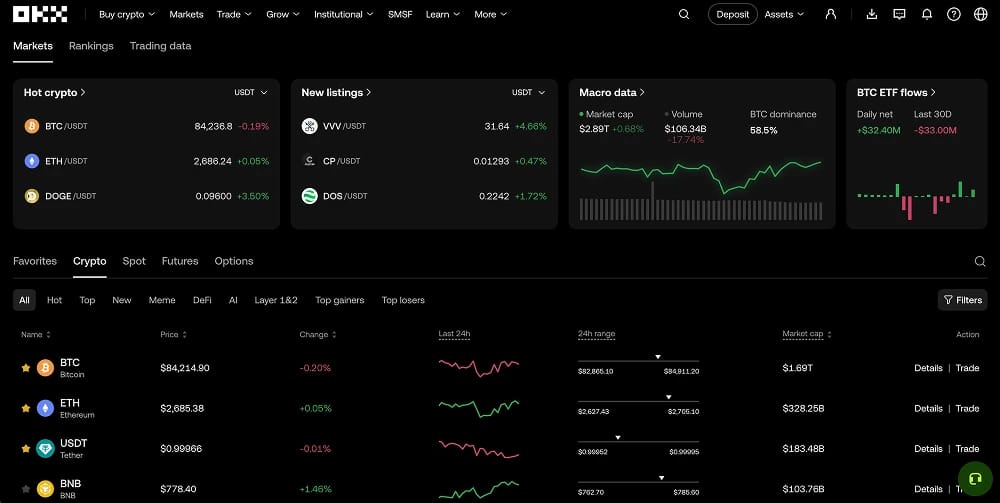
Task: Click the BTC Last 24h sparkline
Action: tap(479, 368)
